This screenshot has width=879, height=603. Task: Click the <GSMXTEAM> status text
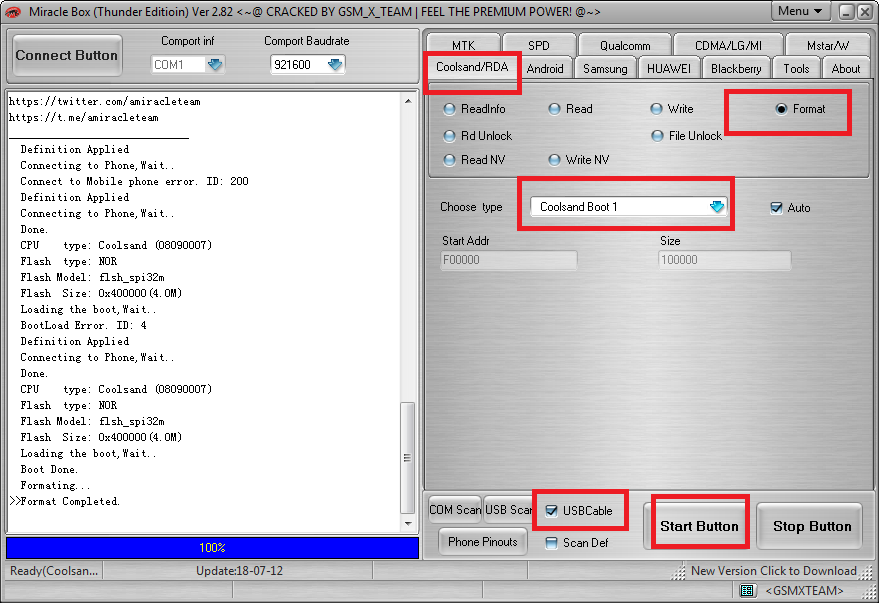pyautogui.click(x=804, y=590)
